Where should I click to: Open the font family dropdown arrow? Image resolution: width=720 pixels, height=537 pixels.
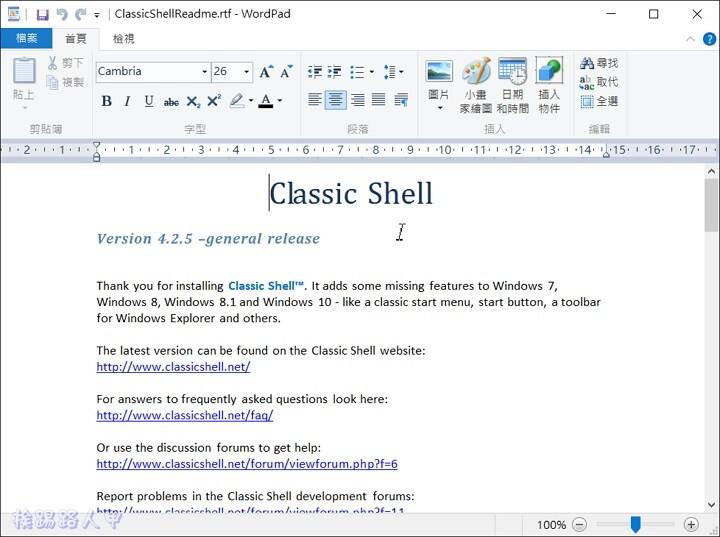point(204,72)
